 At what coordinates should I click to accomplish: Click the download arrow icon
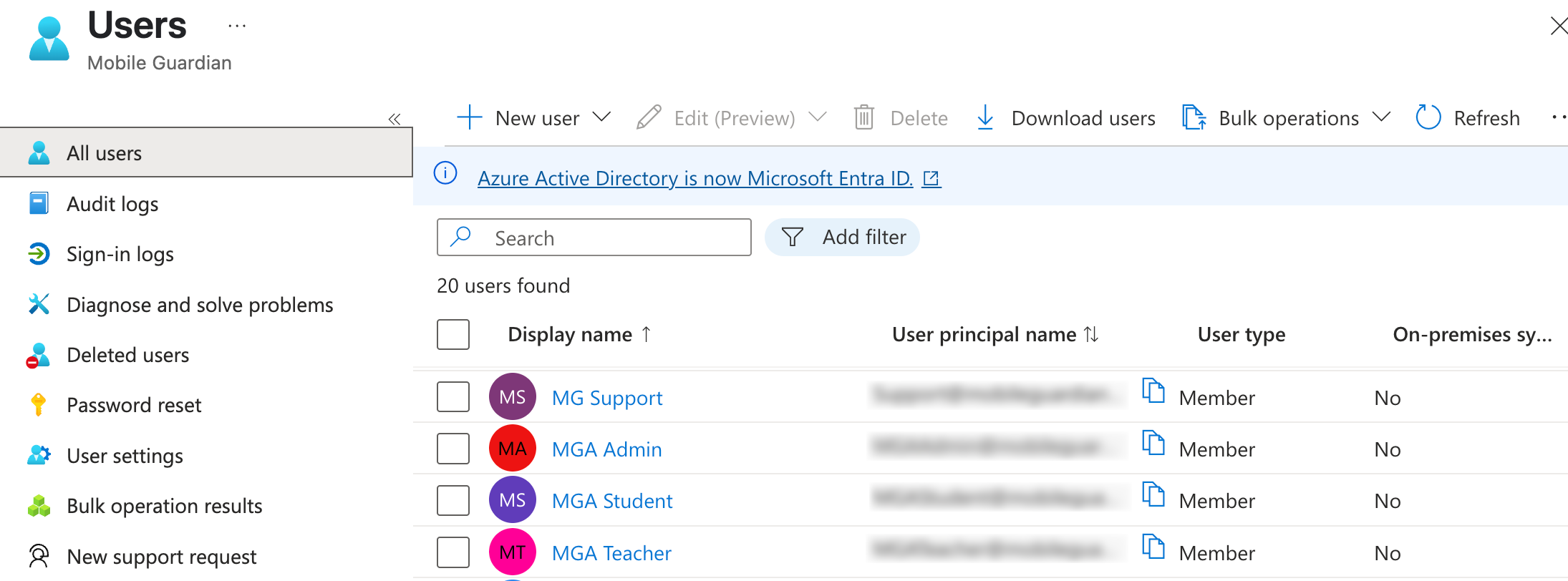tap(985, 117)
